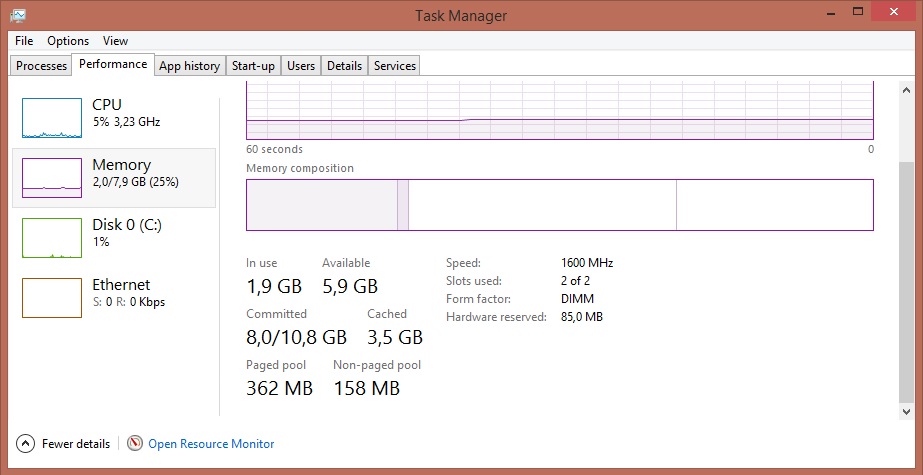This screenshot has width=923, height=475.
Task: Click the Memory composition label
Action: pyautogui.click(x=300, y=168)
